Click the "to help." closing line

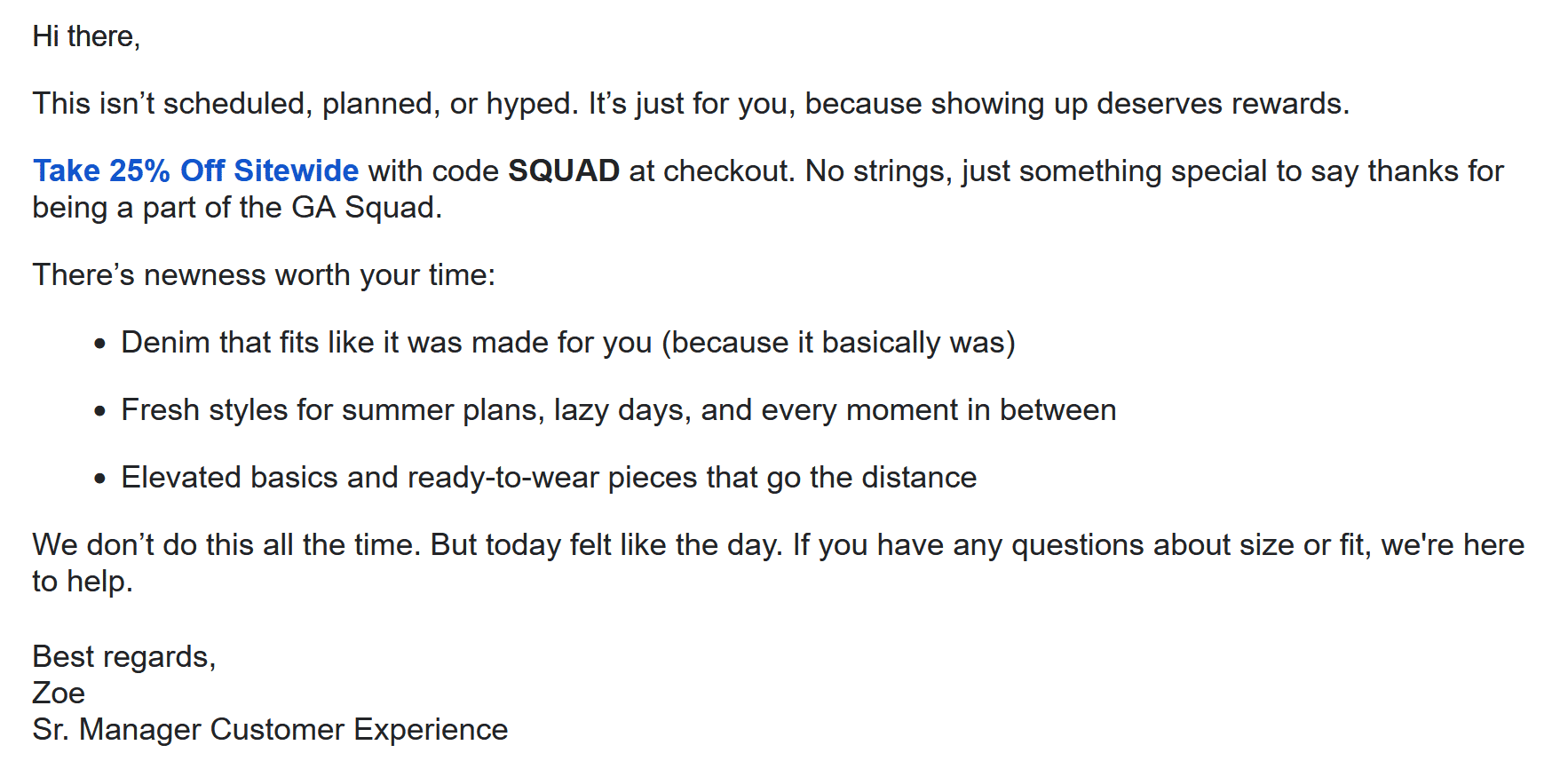[83, 582]
